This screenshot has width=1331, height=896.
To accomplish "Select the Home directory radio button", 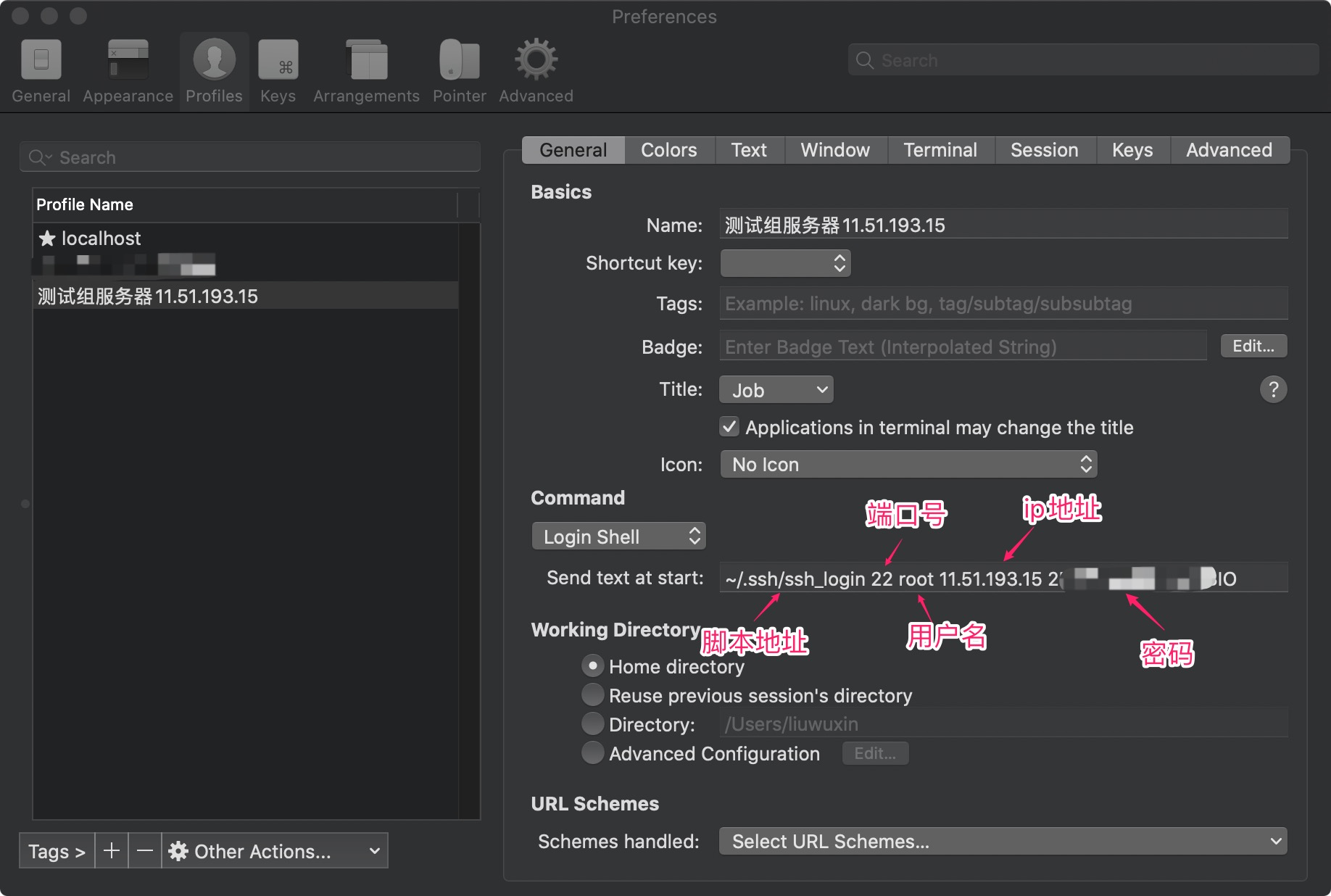I will click(x=593, y=665).
